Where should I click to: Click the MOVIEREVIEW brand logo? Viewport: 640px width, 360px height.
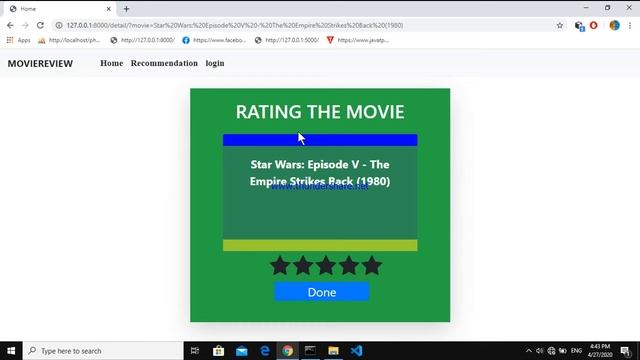pos(40,64)
